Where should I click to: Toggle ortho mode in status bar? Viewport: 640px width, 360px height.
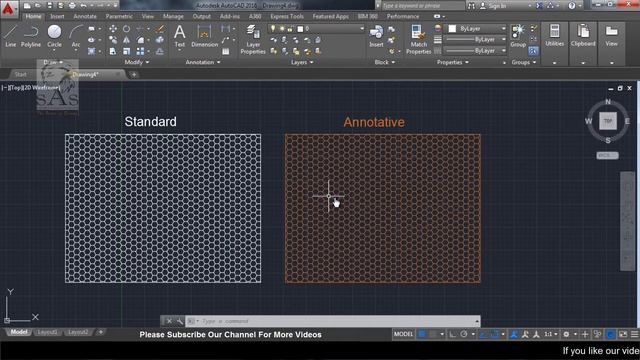(x=453, y=334)
